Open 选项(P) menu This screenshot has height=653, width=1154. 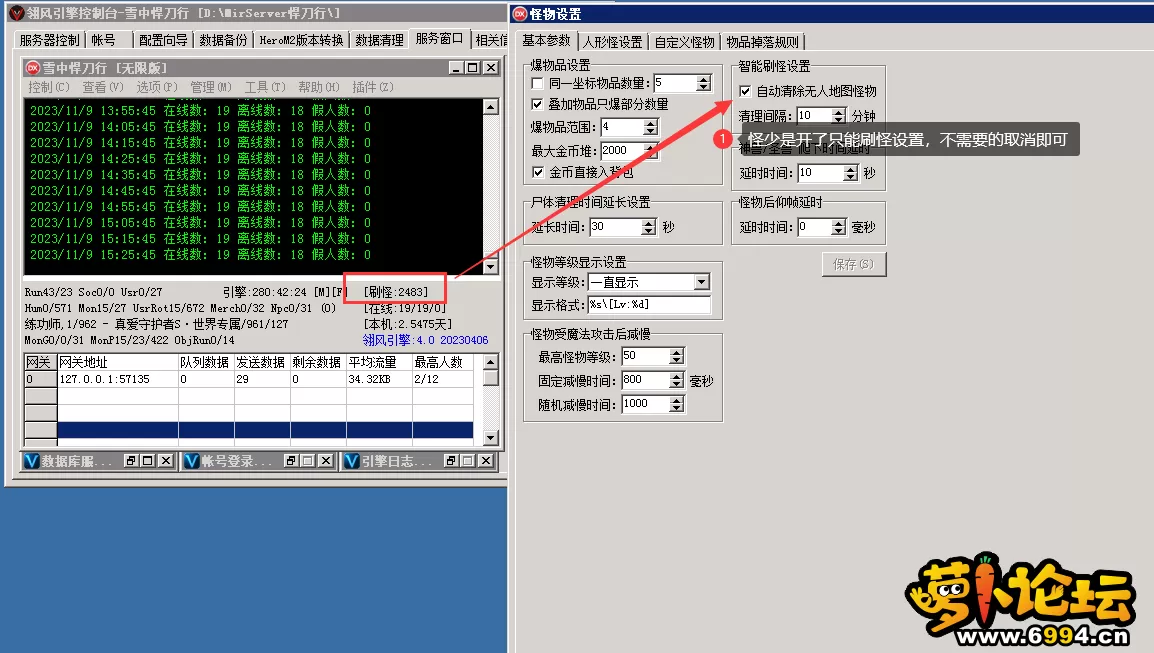click(157, 87)
